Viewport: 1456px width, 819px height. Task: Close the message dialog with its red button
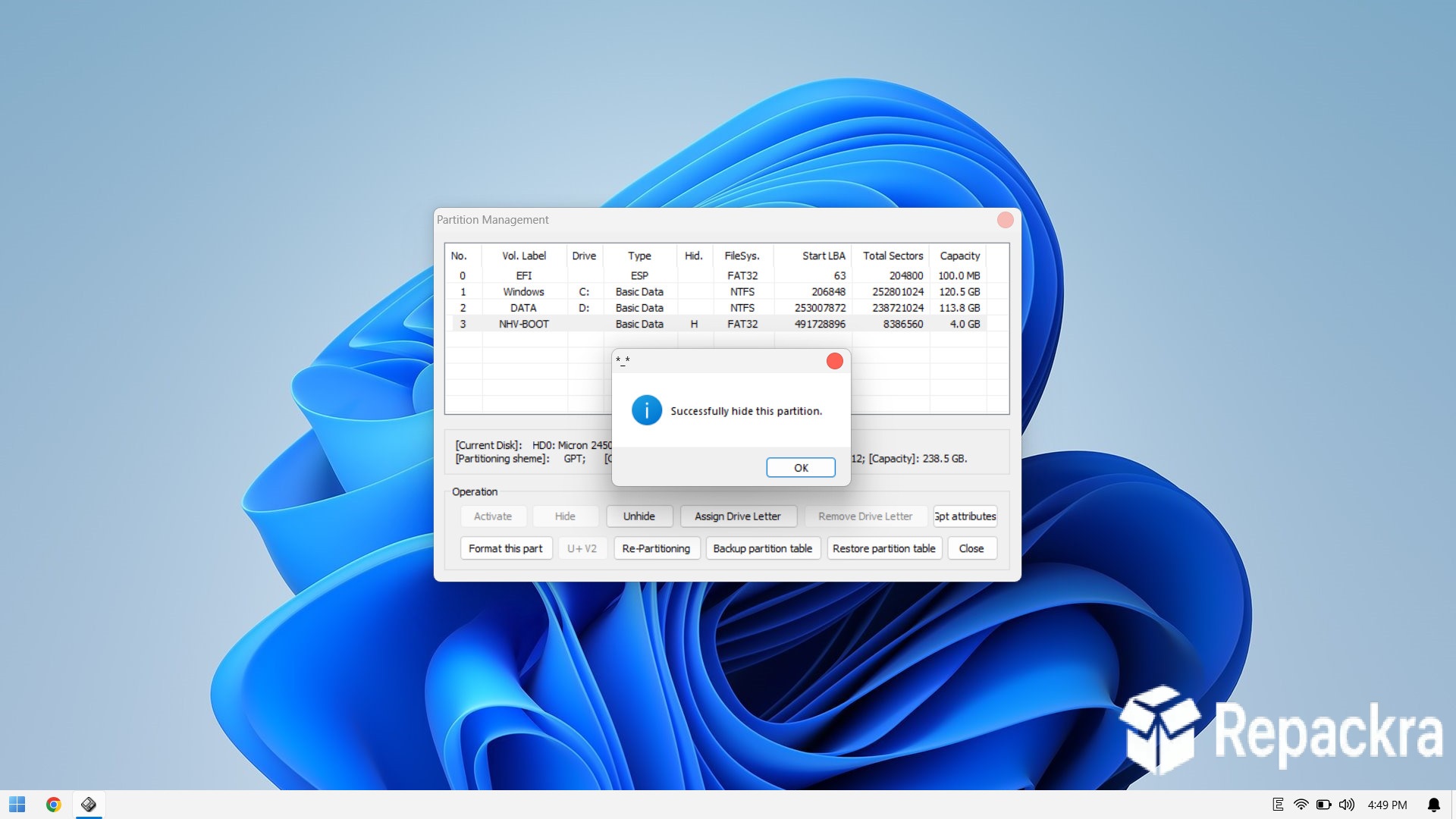tap(835, 361)
